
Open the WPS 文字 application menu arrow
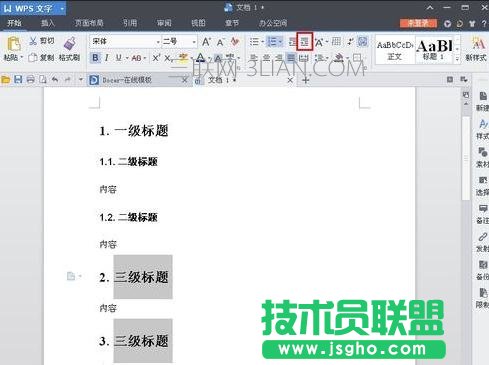tap(62, 8)
